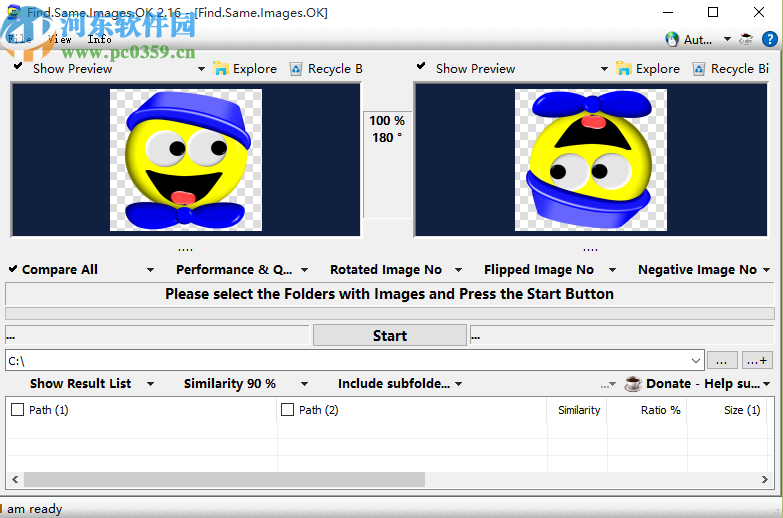Click the Donate - Help su... link
Screen dimensions: 783x518
[x=703, y=384]
